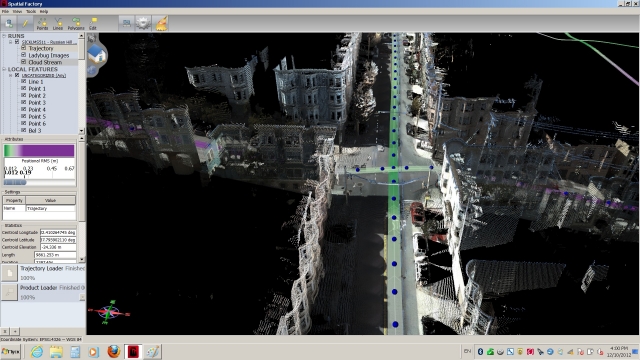The height and width of the screenshot is (360, 640).
Task: Open the File menu
Action: pyautogui.click(x=5, y=11)
